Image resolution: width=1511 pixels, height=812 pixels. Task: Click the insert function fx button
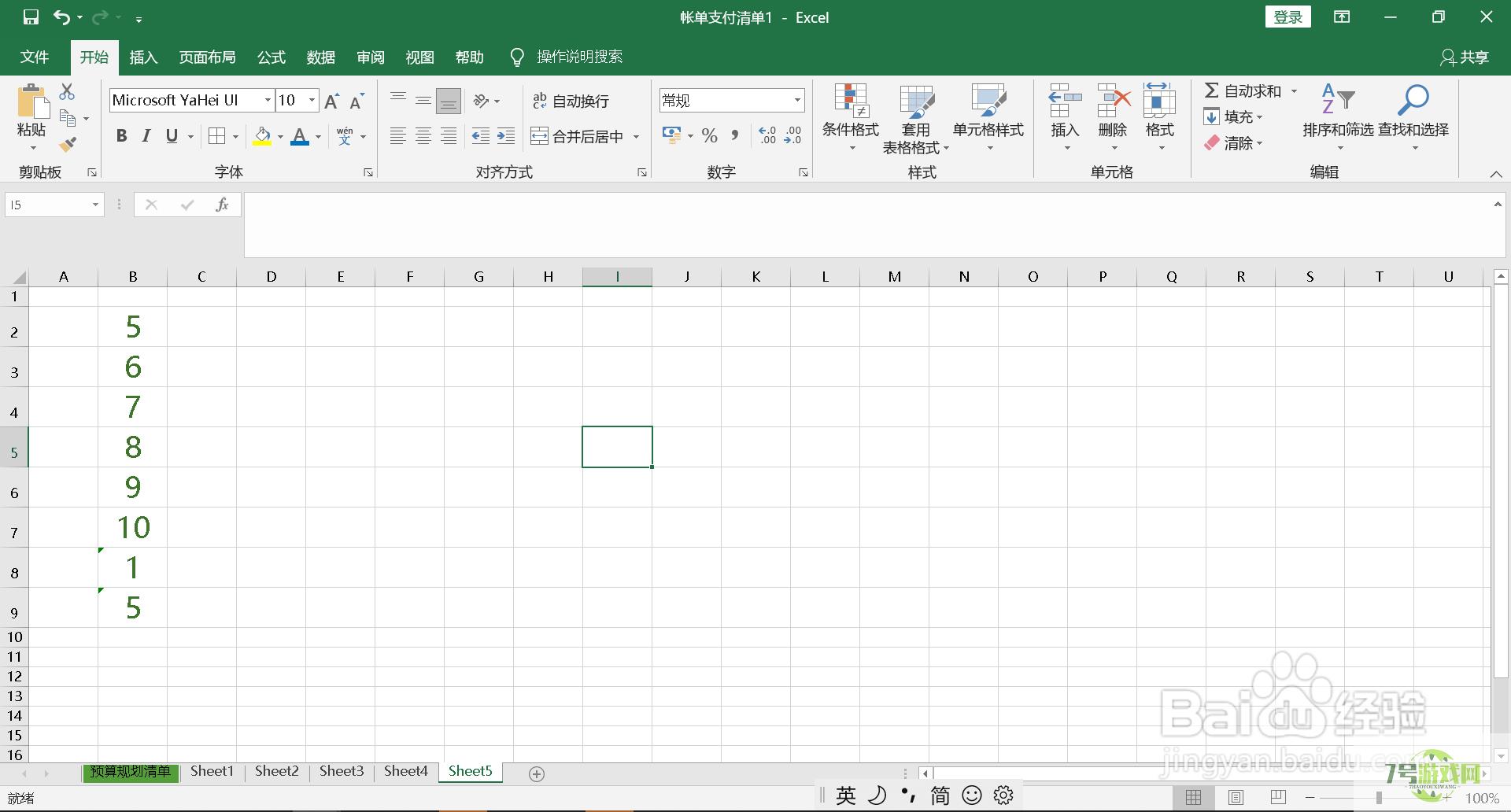point(222,205)
